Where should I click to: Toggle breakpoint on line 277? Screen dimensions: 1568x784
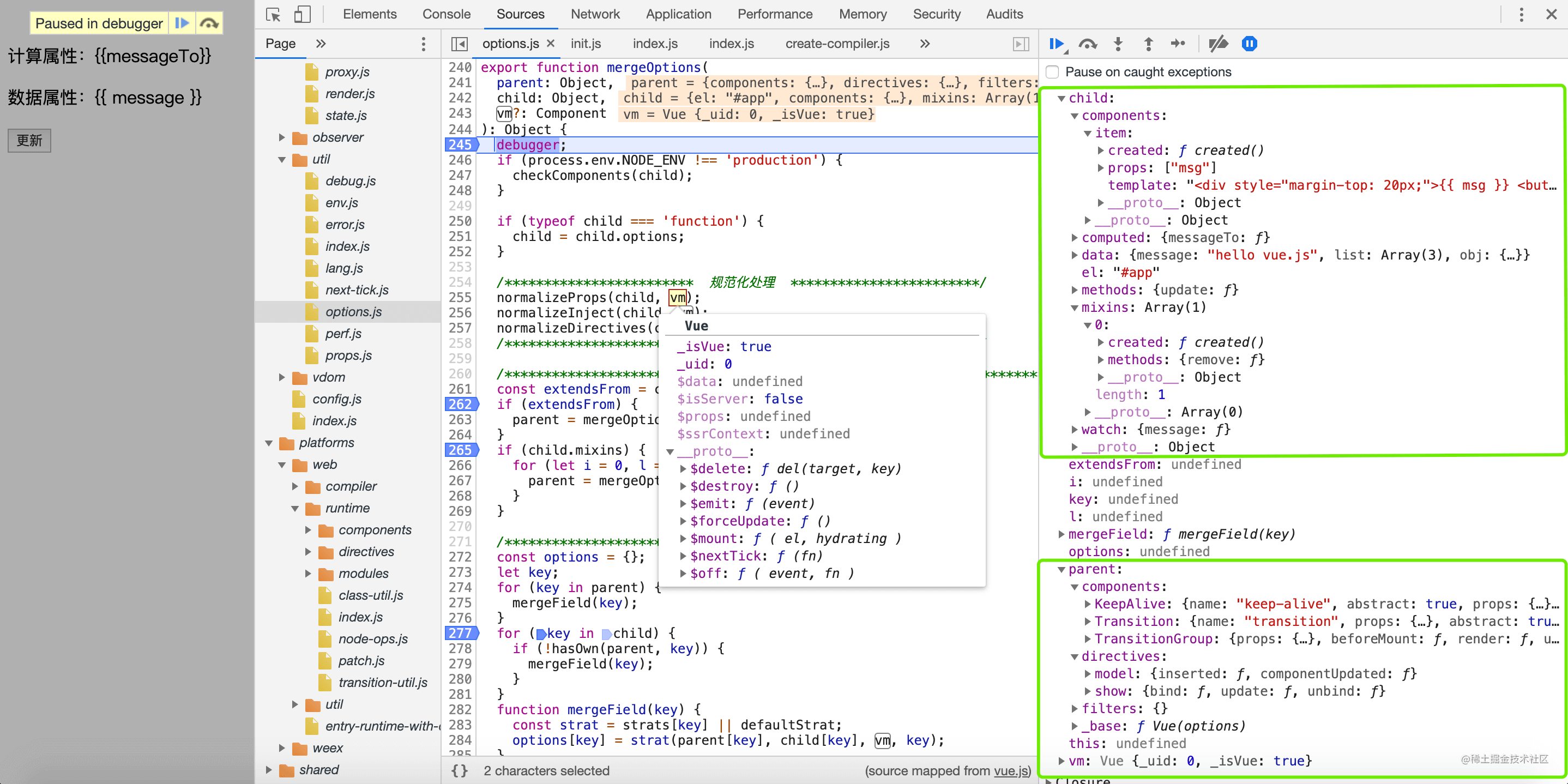point(461,633)
